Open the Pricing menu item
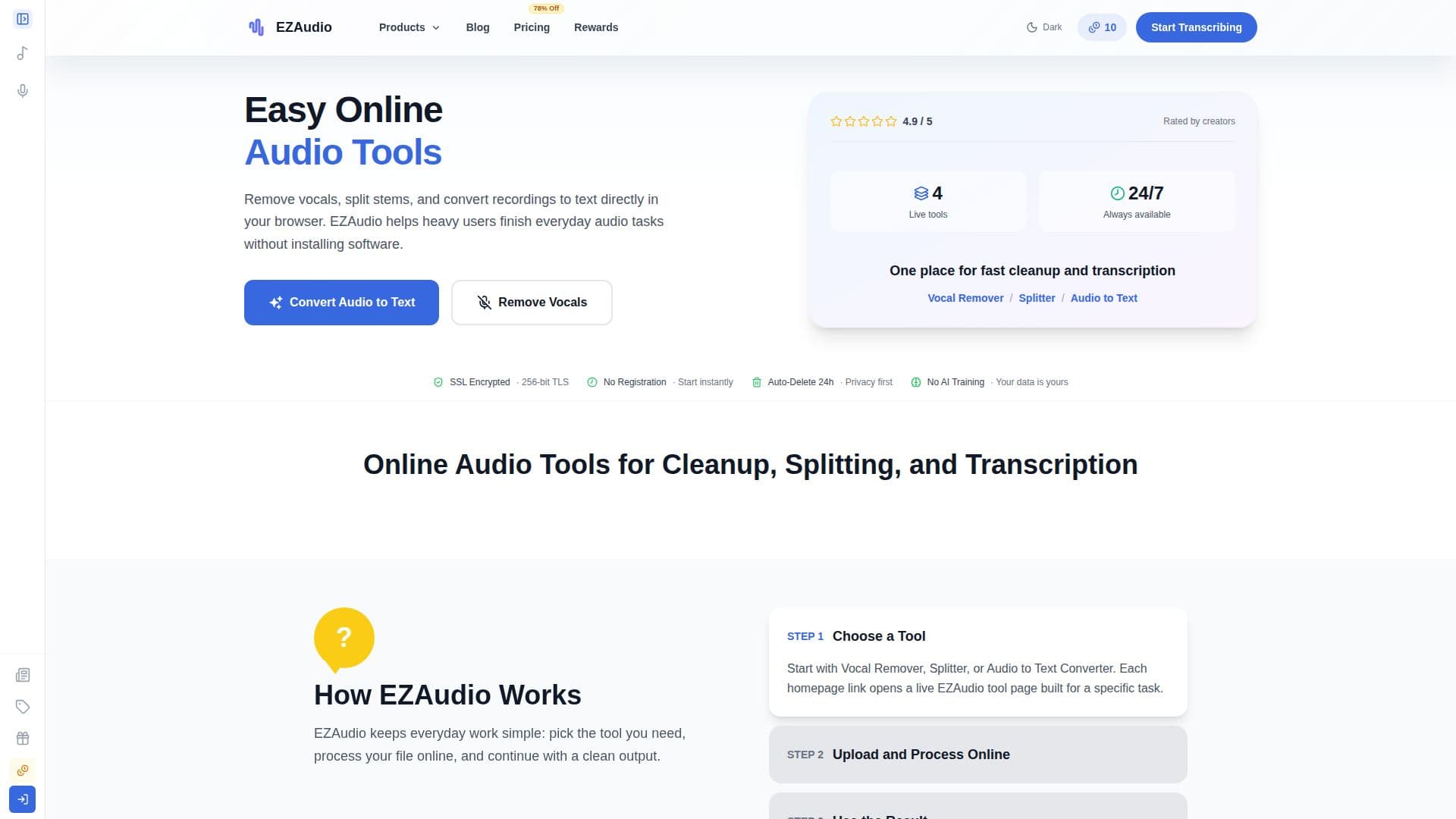 point(532,27)
